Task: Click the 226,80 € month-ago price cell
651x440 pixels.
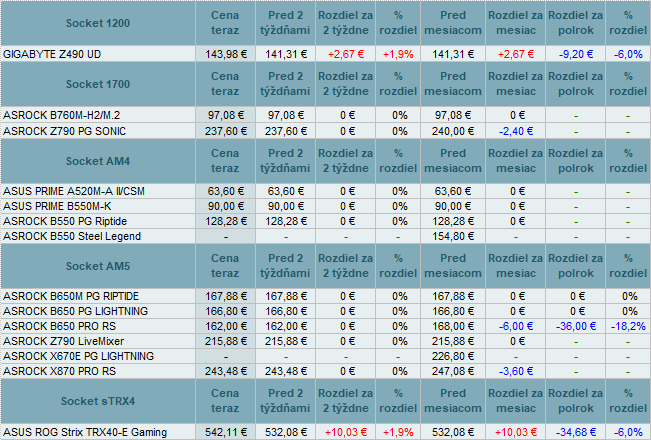Action: click(x=453, y=356)
